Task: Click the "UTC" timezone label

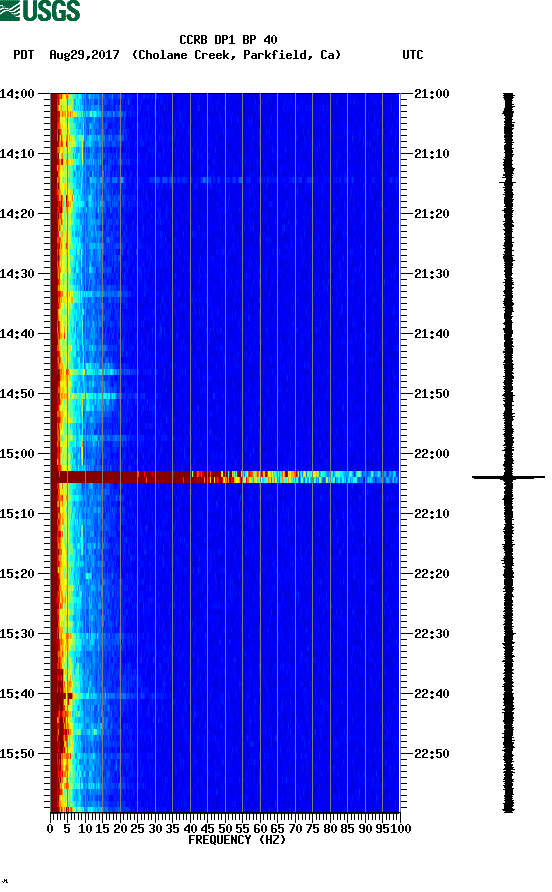Action: tap(413, 55)
